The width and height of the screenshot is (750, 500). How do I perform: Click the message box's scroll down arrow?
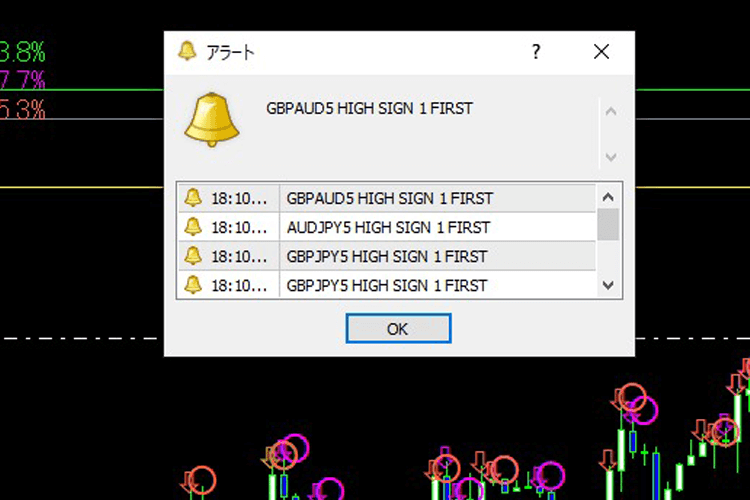pyautogui.click(x=611, y=156)
